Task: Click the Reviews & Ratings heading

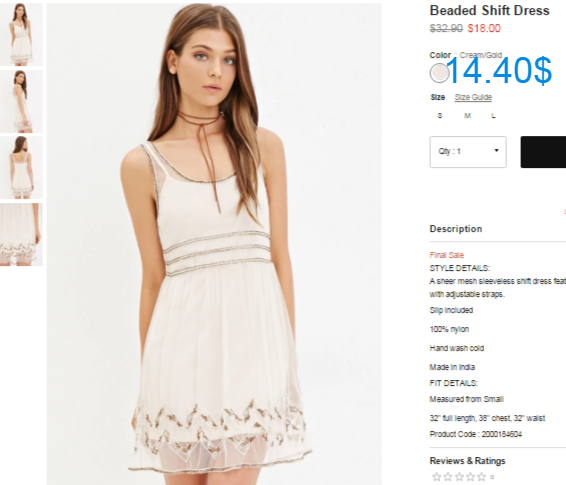Action: coord(467,461)
